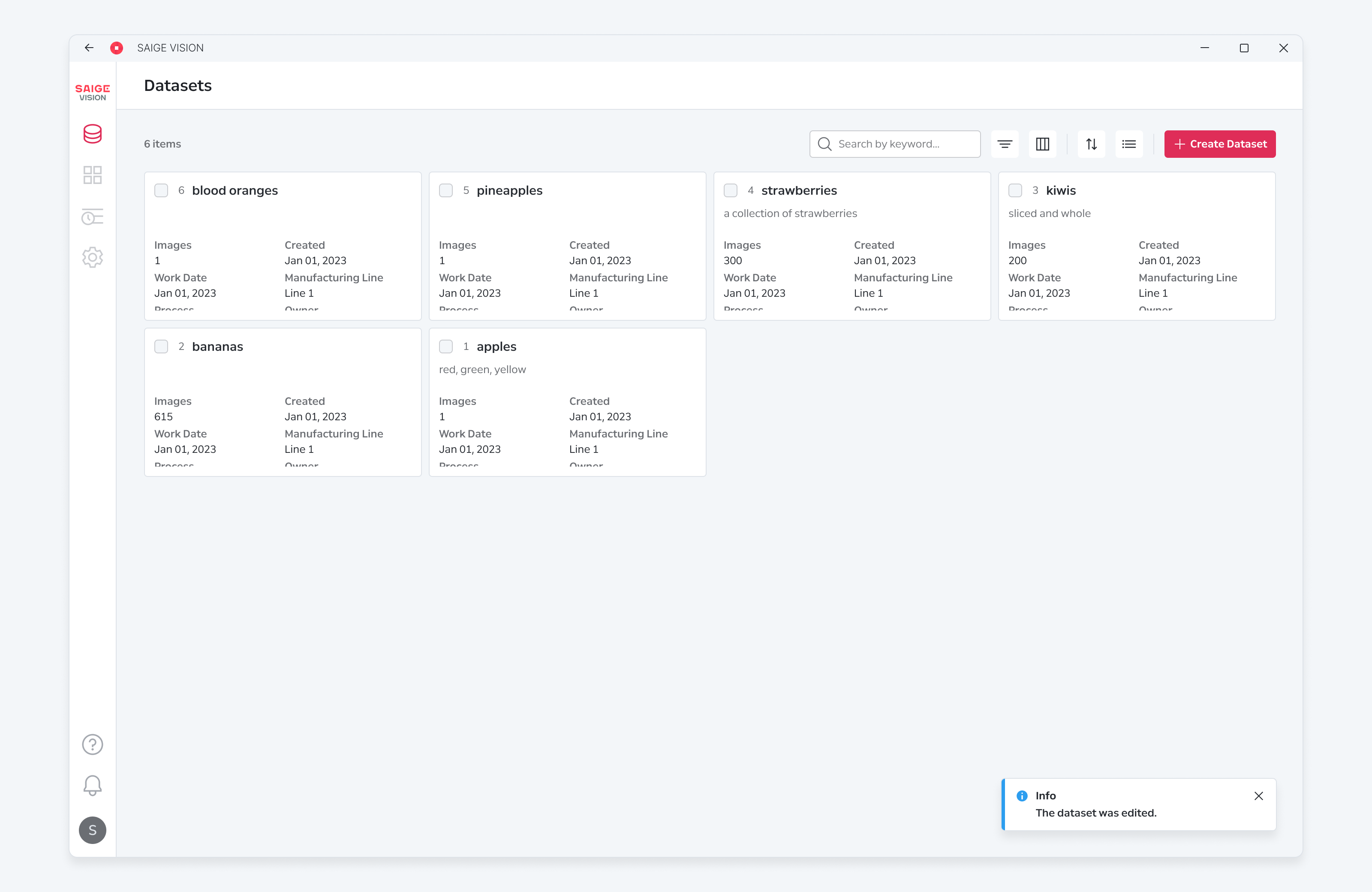Dismiss the dataset edited notification
Viewport: 1372px width, 892px height.
pyautogui.click(x=1258, y=796)
